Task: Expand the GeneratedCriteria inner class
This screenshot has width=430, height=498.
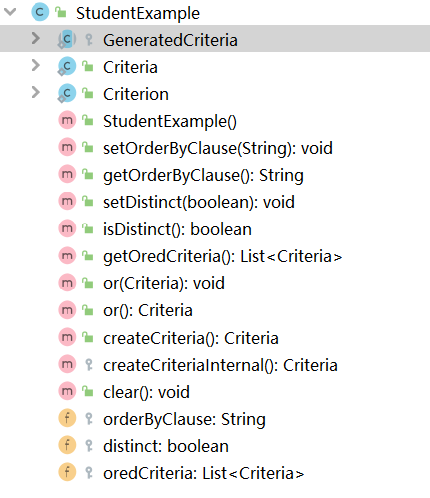Action: [35, 38]
